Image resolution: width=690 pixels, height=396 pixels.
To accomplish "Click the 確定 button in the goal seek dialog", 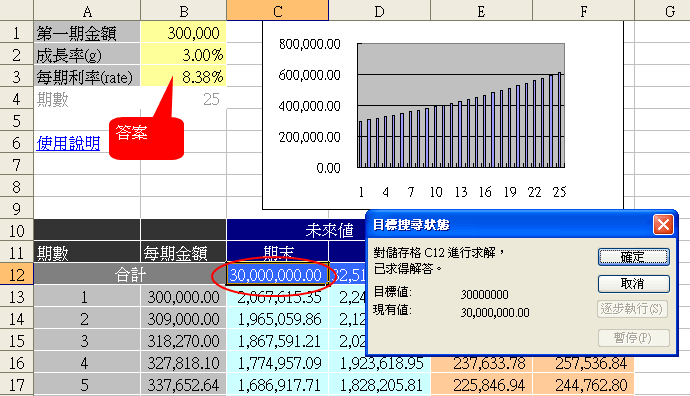I will 634,257.
